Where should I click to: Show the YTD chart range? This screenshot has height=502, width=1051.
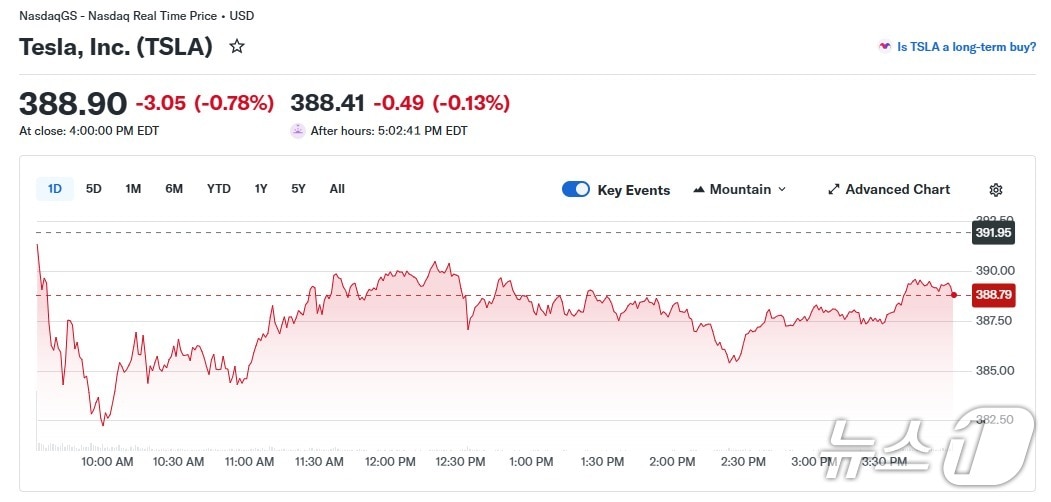click(x=218, y=189)
